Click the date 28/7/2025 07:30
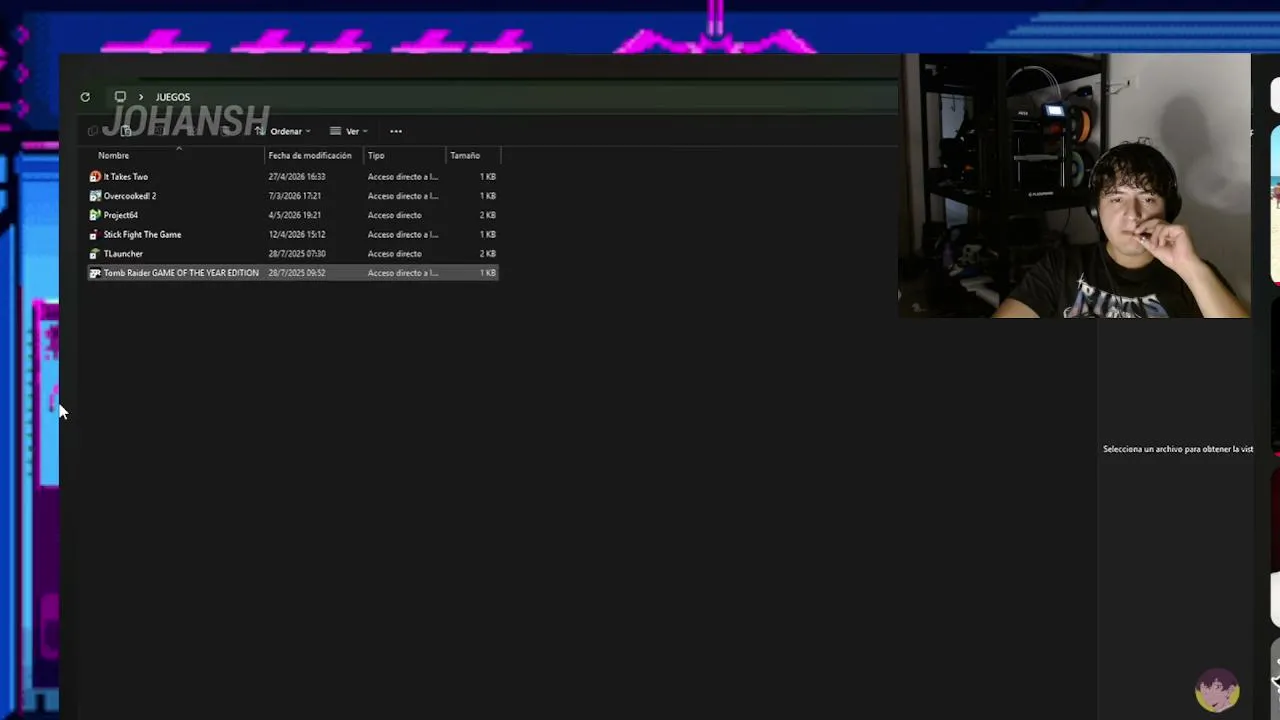Image resolution: width=1280 pixels, height=720 pixels. [297, 254]
